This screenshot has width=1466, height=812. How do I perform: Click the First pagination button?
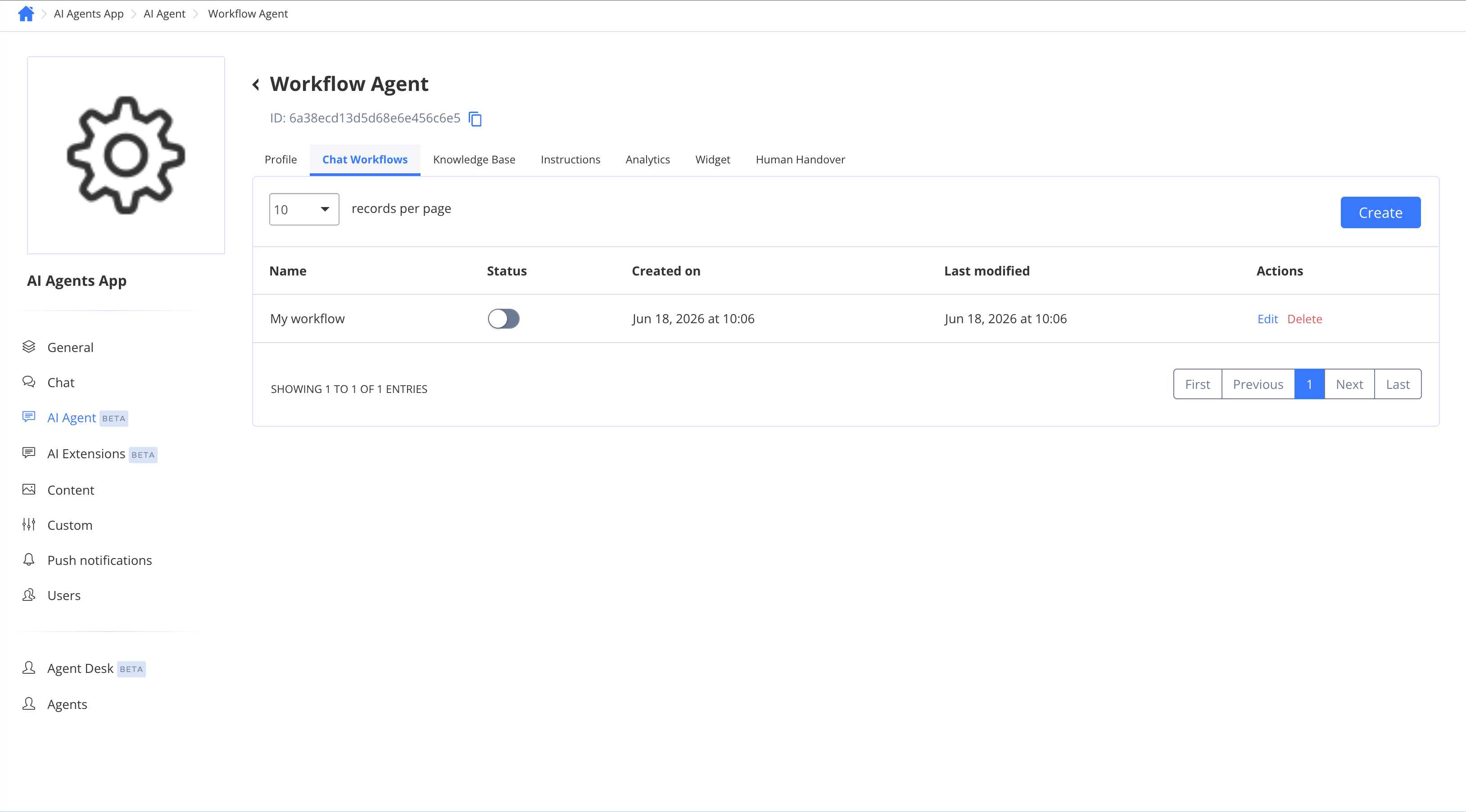[1197, 384]
